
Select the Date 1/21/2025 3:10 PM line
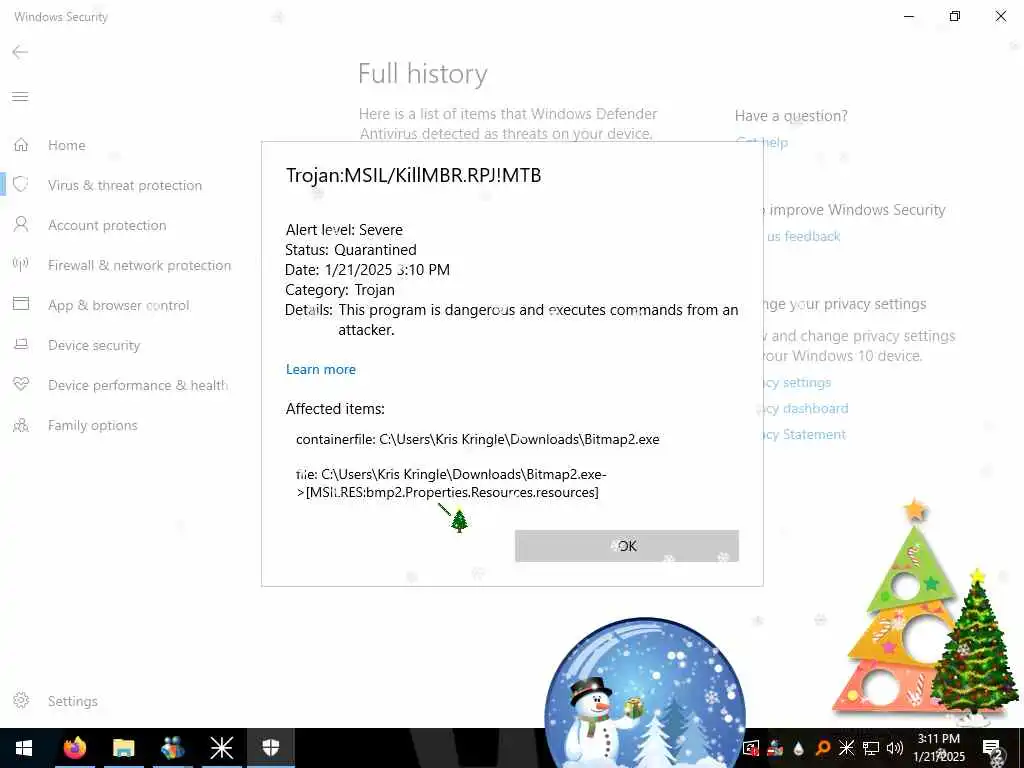click(x=367, y=270)
